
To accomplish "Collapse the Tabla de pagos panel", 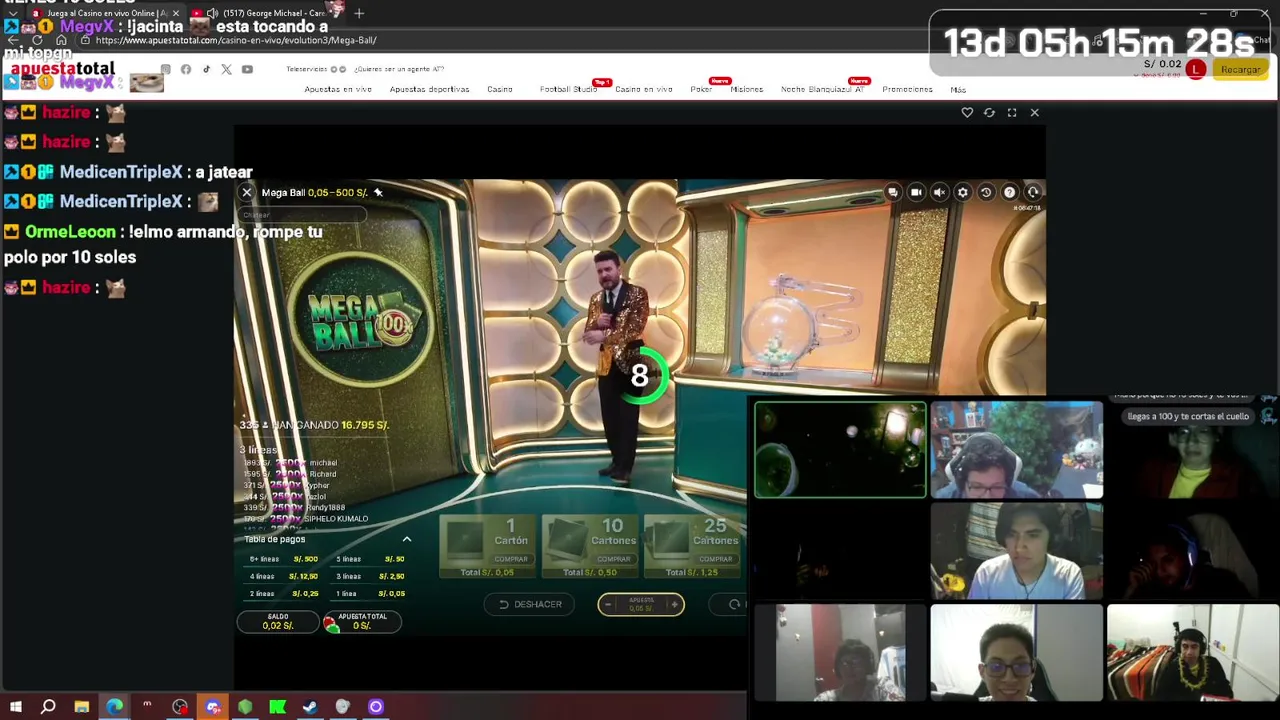I will tap(406, 539).
